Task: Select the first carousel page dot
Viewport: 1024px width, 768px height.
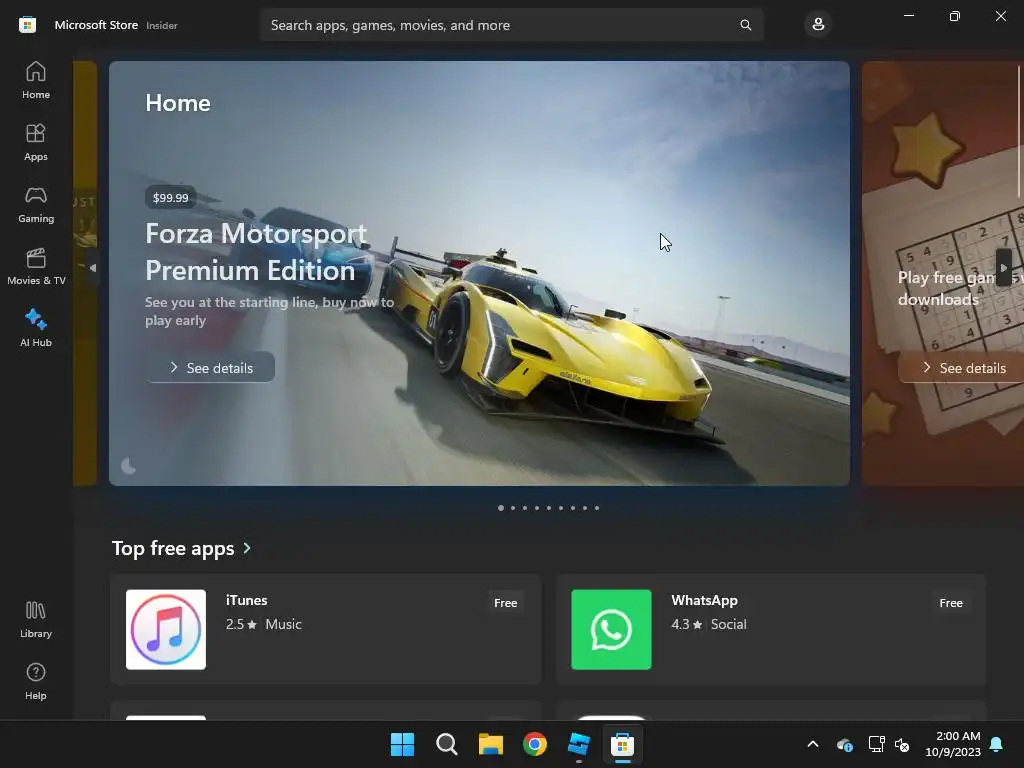Action: click(501, 507)
